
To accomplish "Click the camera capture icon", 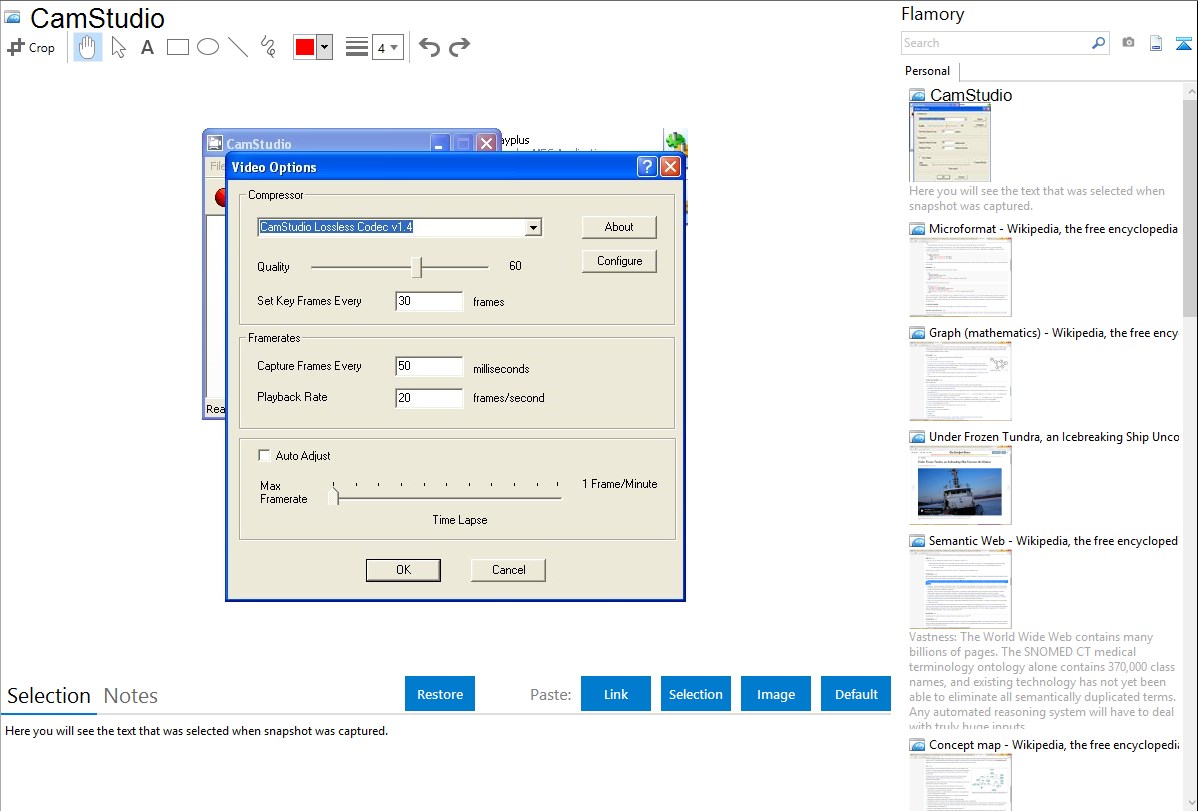I will click(1128, 43).
